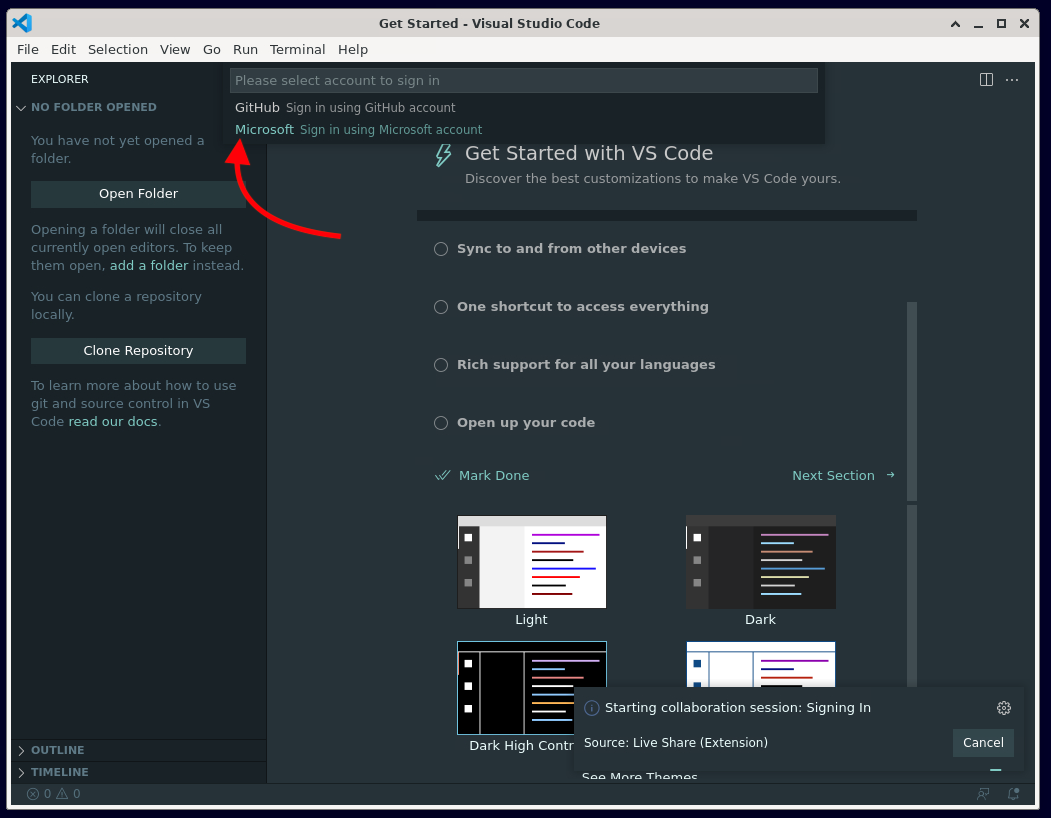Click the Mark Done double-check icon

click(443, 476)
